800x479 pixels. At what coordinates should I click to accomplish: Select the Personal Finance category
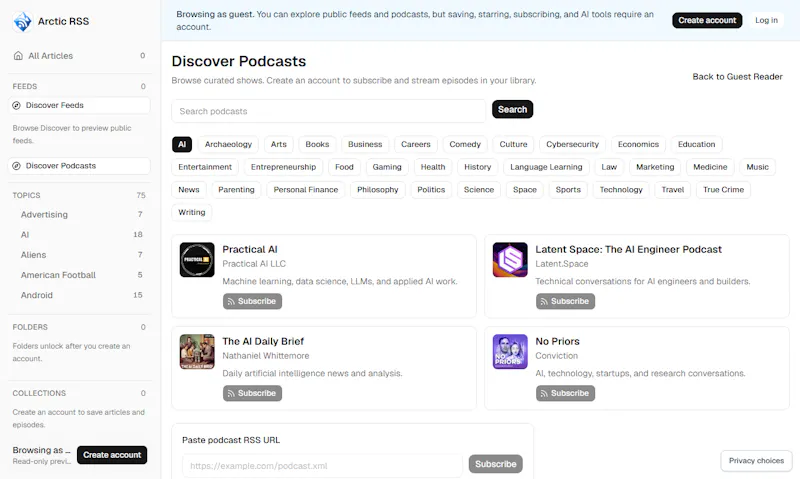point(306,190)
